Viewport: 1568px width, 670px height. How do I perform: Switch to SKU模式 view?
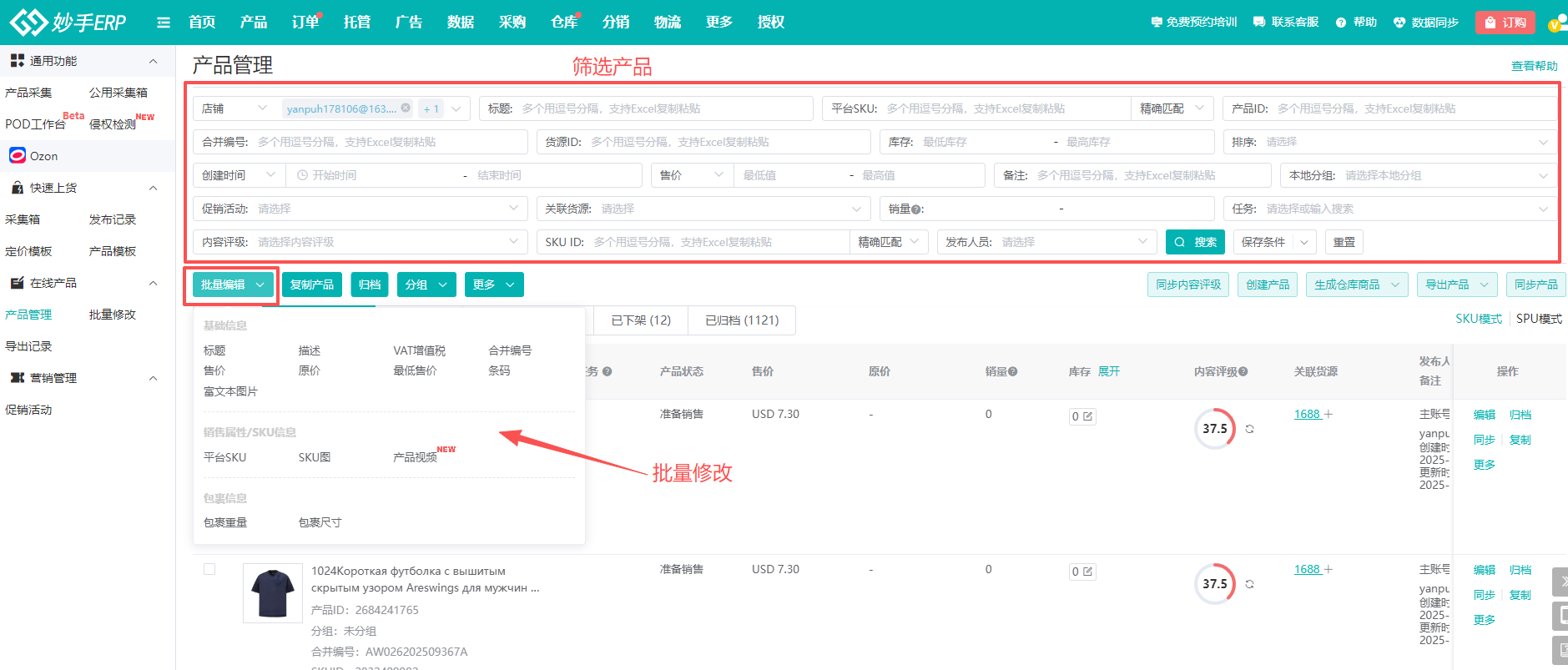(1478, 319)
